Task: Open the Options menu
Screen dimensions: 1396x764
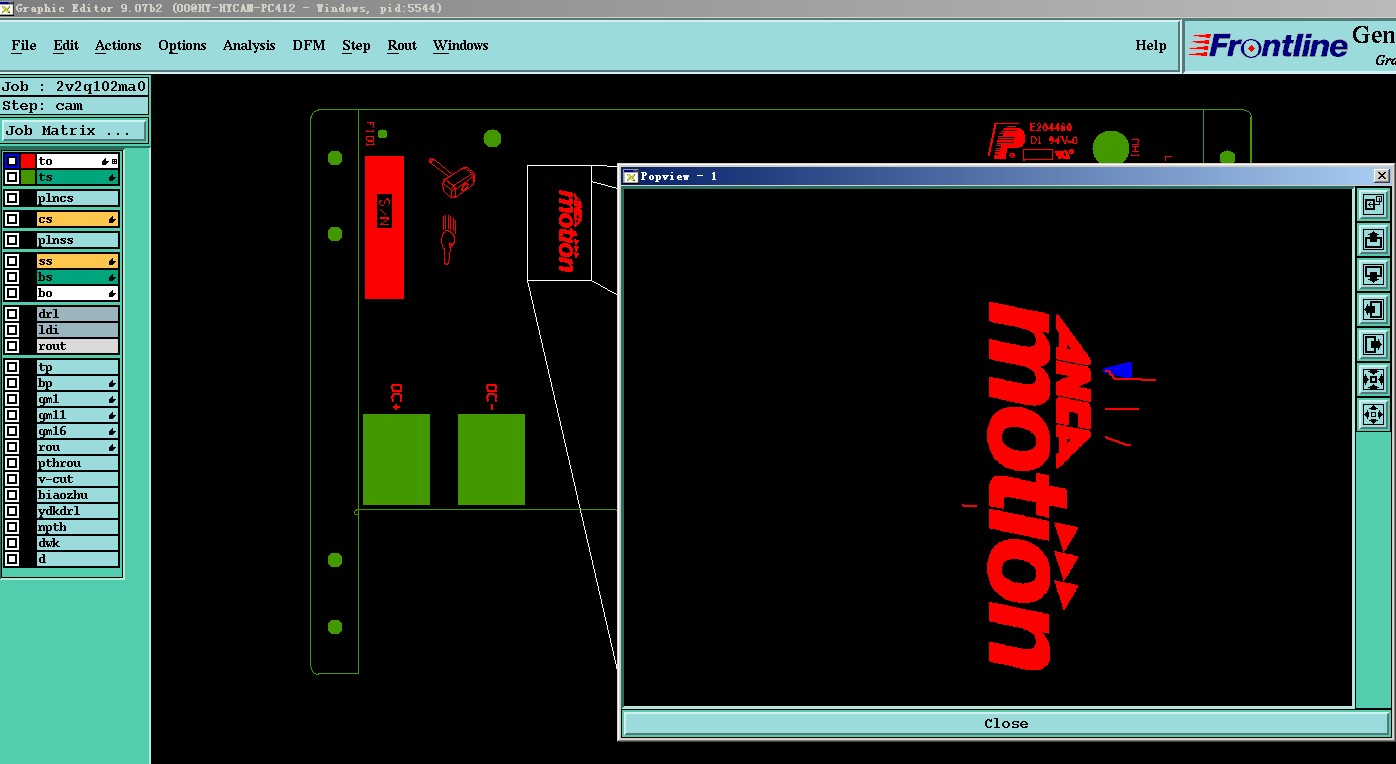Action: pos(182,46)
